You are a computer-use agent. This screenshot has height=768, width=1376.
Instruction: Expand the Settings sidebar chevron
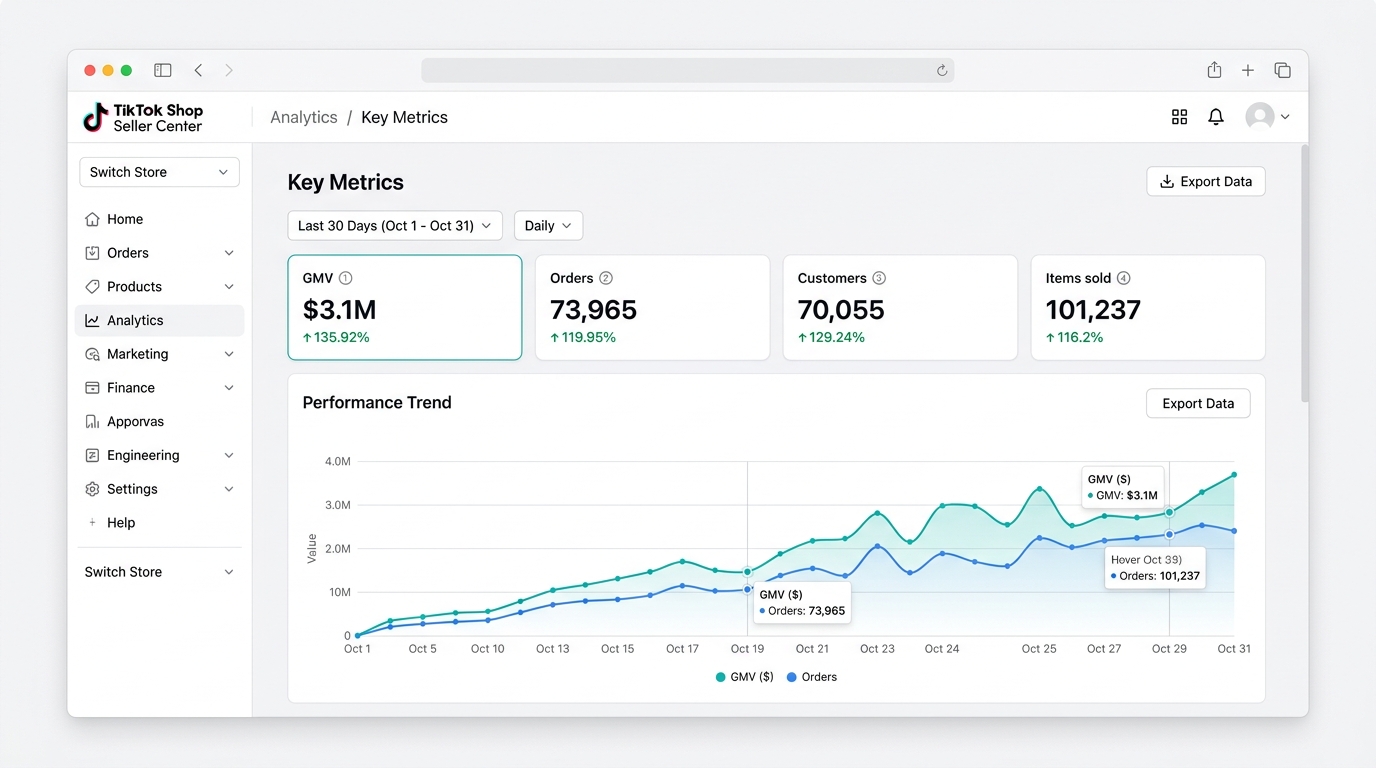click(229, 489)
